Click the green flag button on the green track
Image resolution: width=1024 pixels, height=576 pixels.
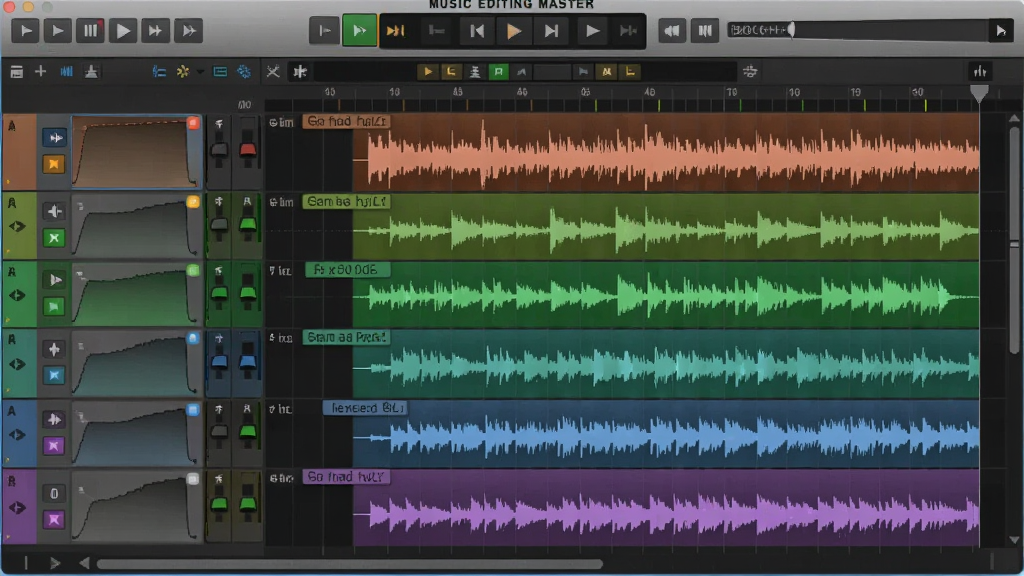click(x=54, y=306)
